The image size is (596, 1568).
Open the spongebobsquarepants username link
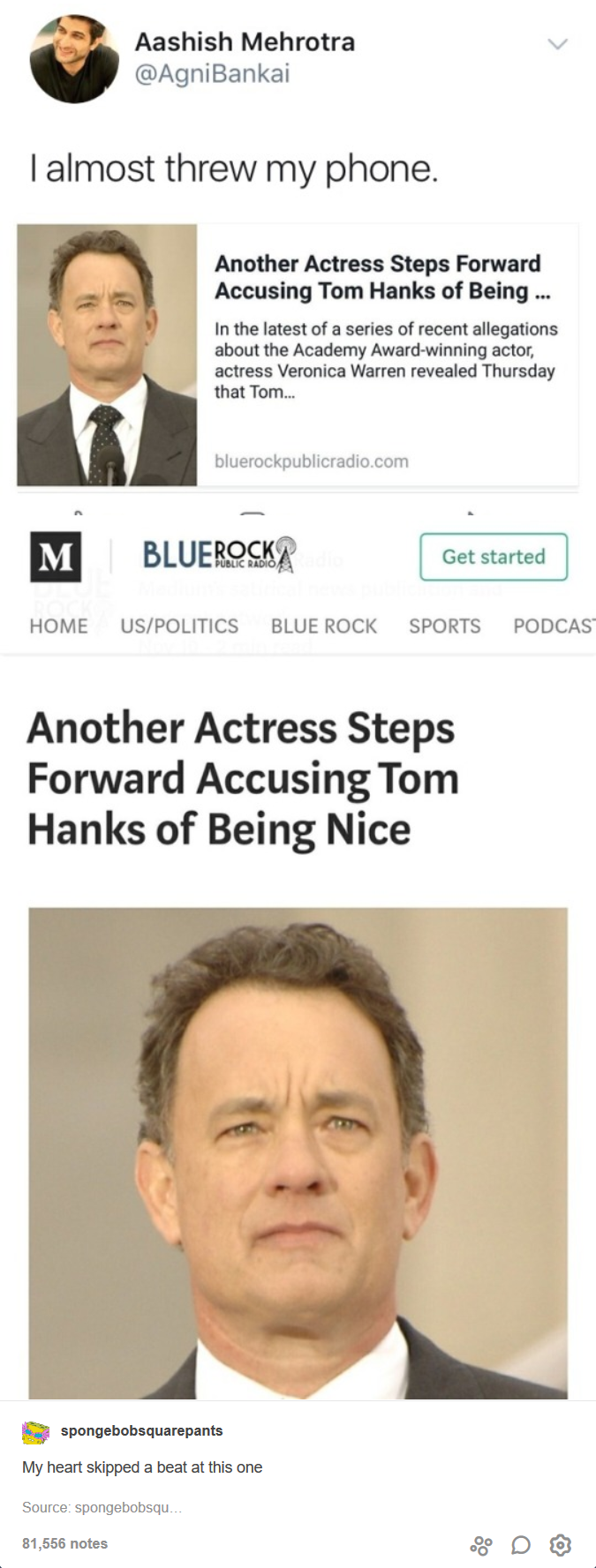click(141, 1431)
